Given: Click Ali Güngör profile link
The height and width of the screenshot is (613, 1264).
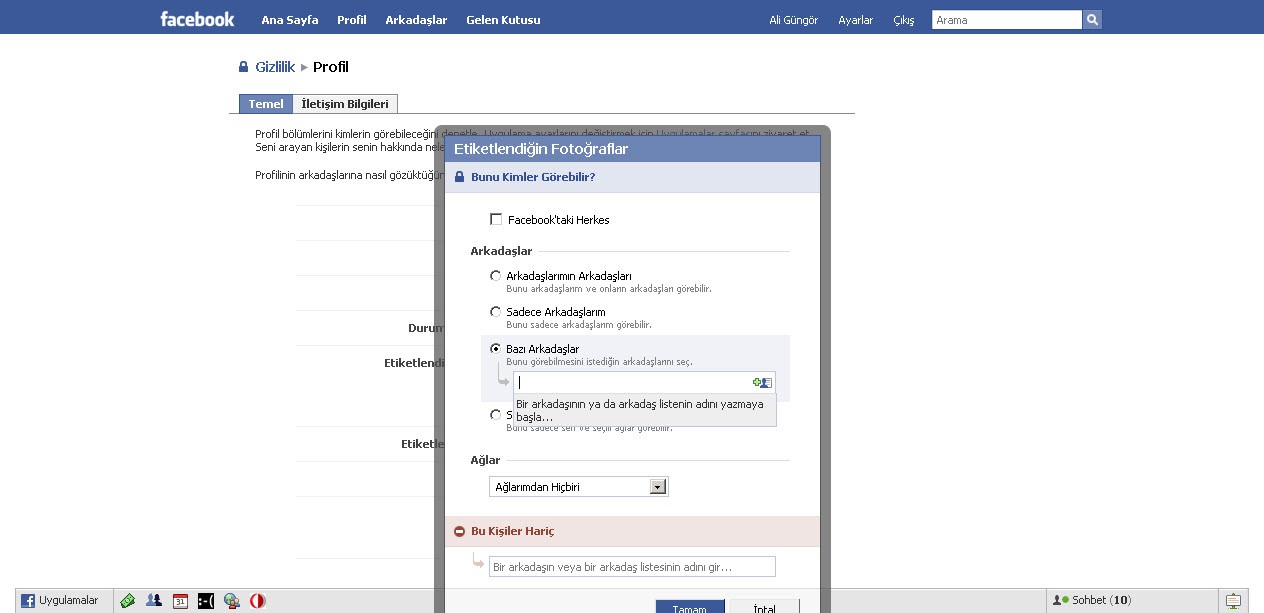Looking at the screenshot, I should (x=793, y=20).
